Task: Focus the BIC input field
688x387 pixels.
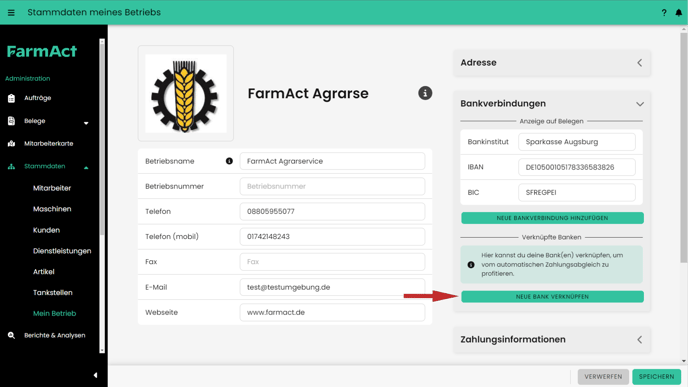Action: 577,192
